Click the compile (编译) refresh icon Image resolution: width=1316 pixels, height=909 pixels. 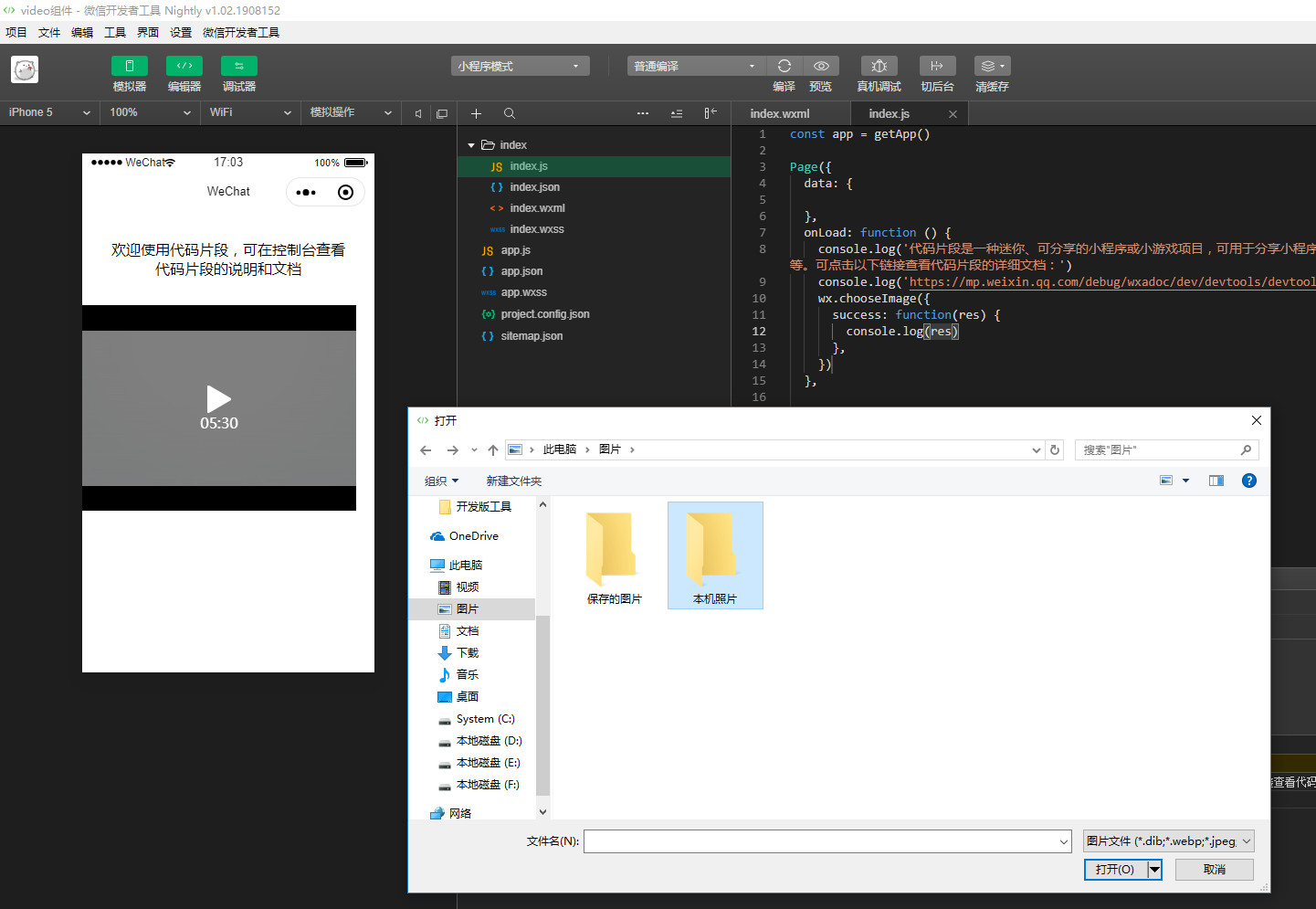784,66
